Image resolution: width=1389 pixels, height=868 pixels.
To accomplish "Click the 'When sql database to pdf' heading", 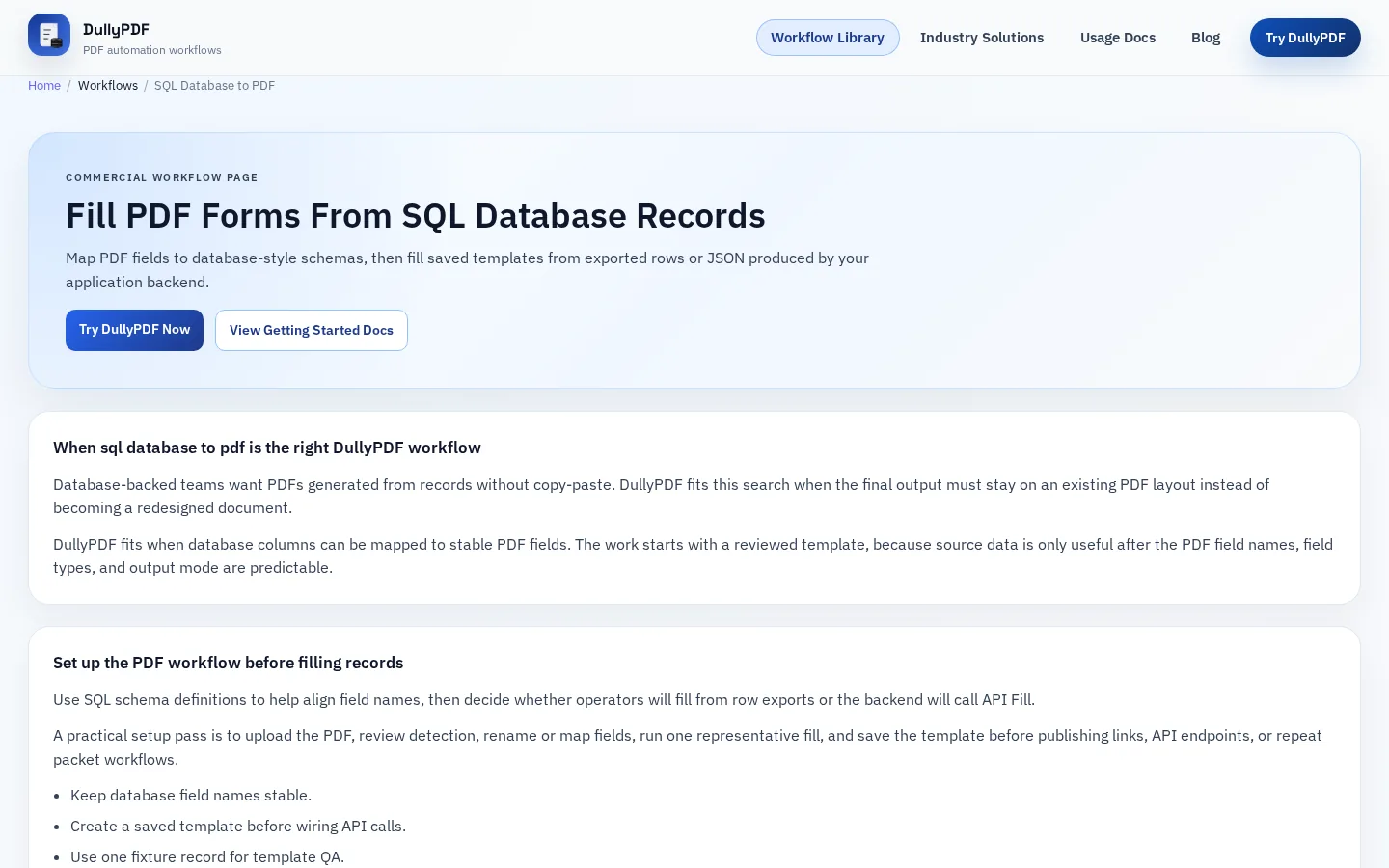I will [267, 448].
